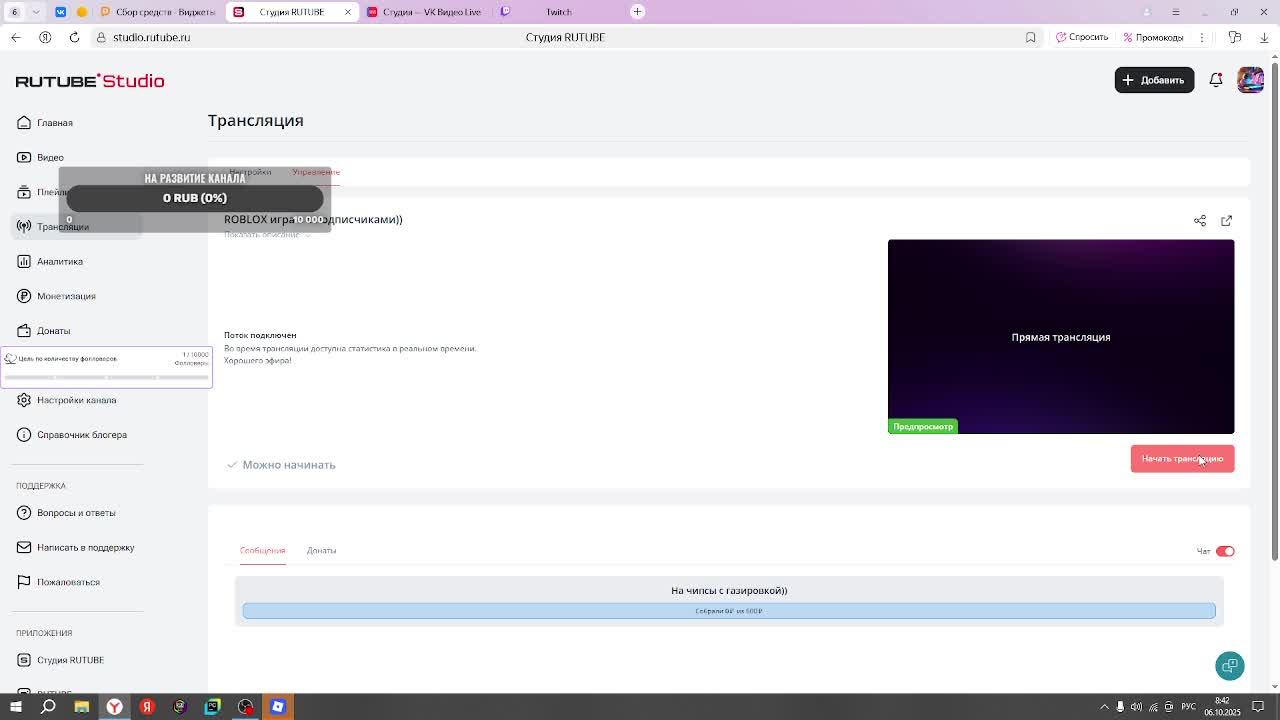The image size is (1280, 720).
Task: Click the Спросить button in the browser toolbar
Action: click(x=1082, y=37)
